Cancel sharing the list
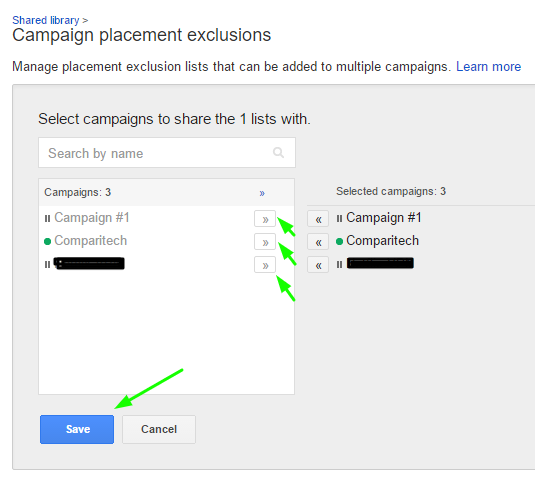Screen dimensions: 535x478 (x=159, y=429)
